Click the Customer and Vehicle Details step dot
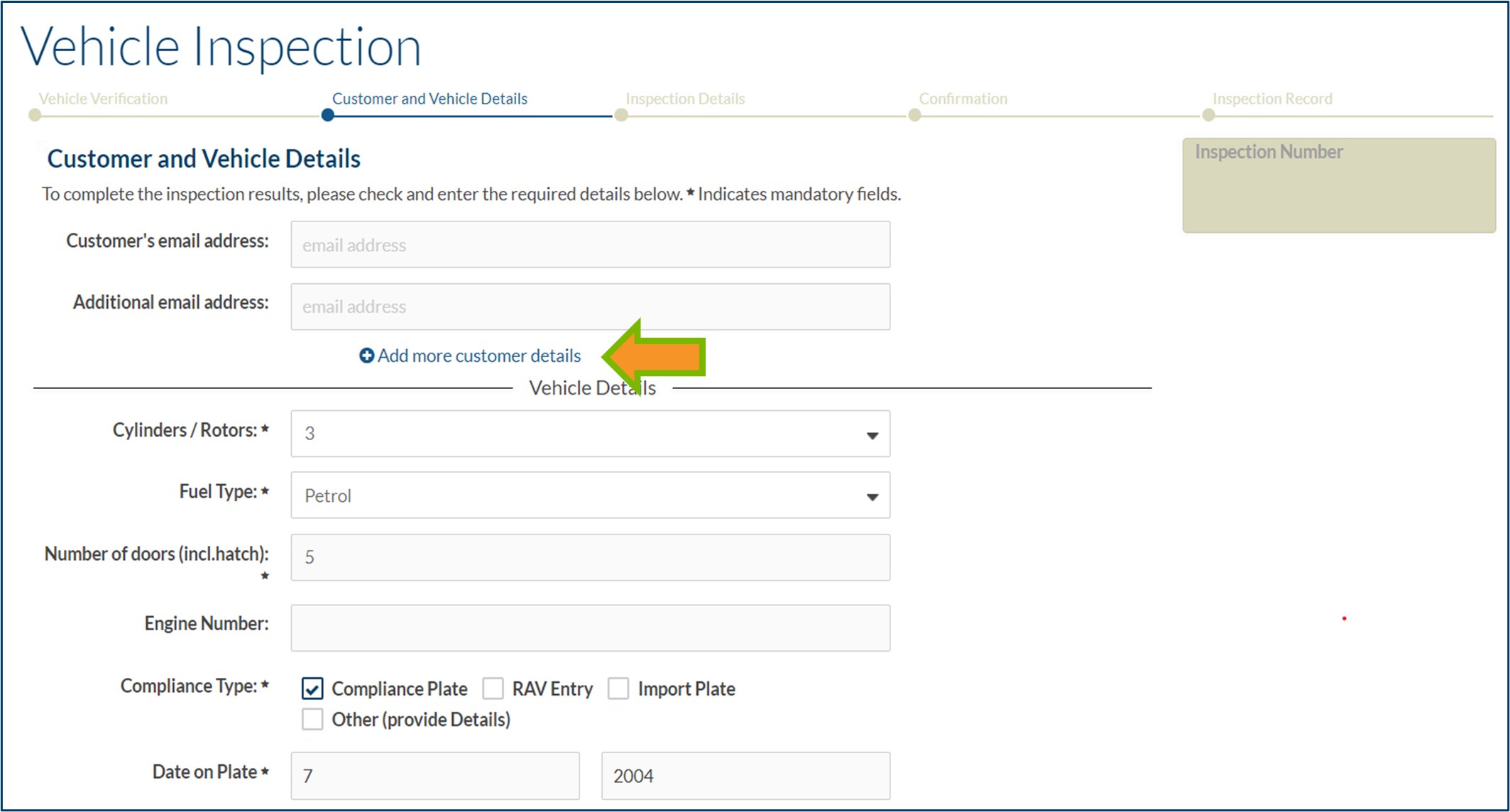The width and height of the screenshot is (1510, 812). point(327,115)
